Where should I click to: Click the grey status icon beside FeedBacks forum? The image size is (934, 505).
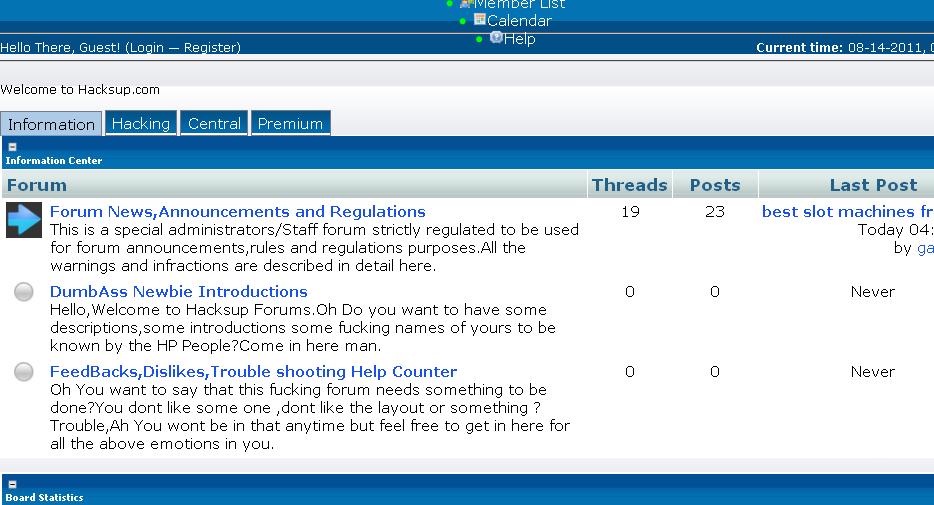[x=24, y=372]
